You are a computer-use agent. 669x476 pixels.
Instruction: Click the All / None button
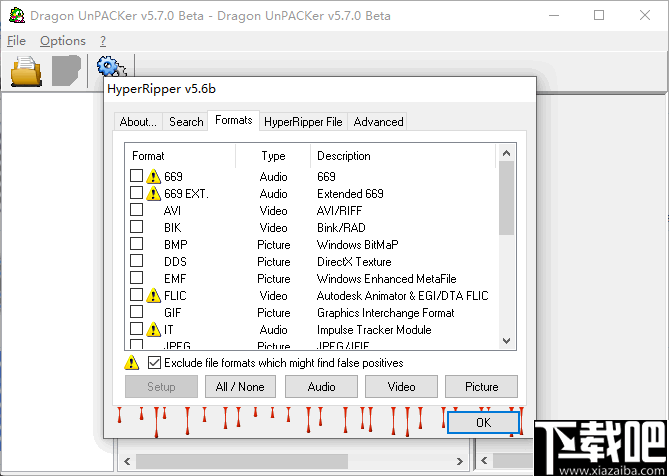tap(240, 387)
